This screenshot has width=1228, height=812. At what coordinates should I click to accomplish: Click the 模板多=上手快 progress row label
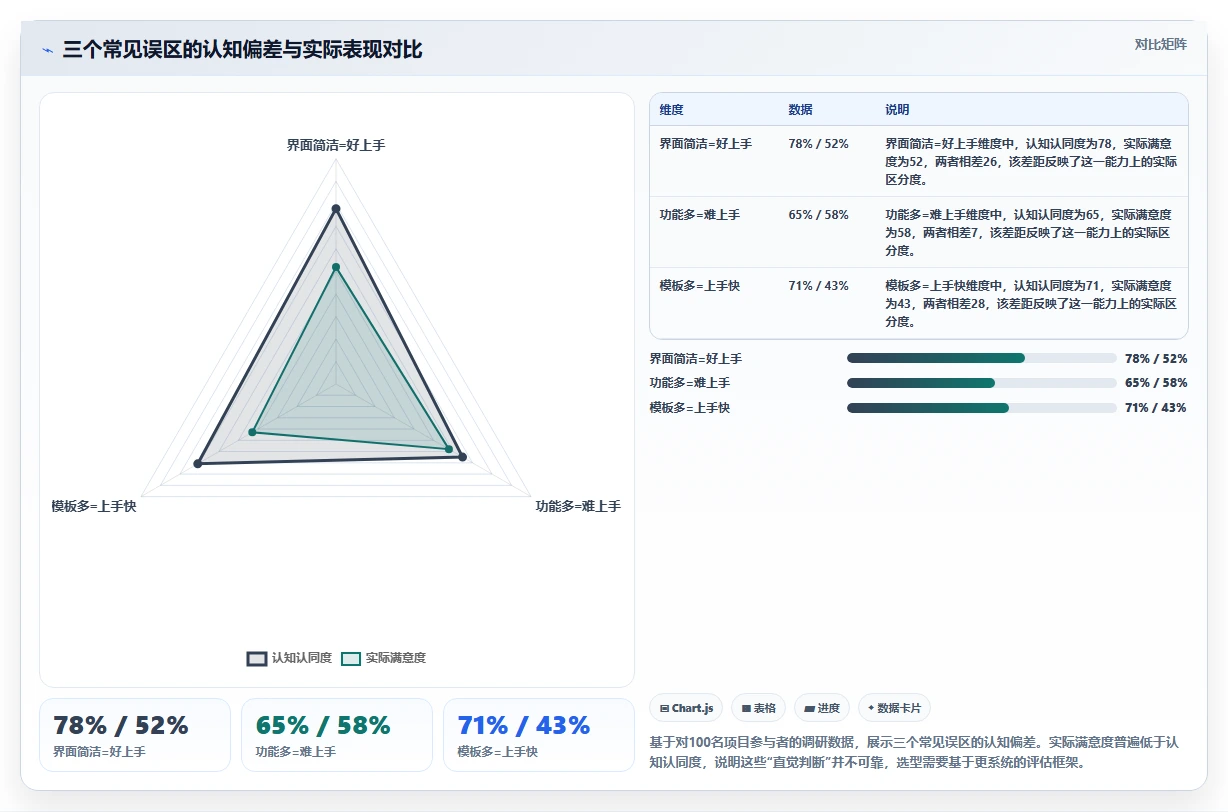[690, 408]
